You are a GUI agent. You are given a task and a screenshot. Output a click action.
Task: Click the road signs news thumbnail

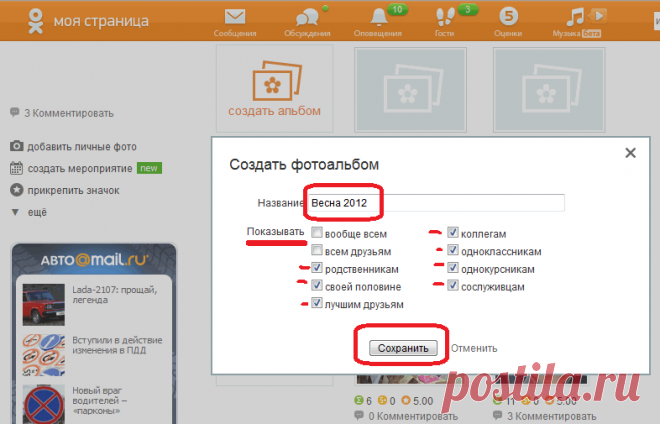(44, 355)
